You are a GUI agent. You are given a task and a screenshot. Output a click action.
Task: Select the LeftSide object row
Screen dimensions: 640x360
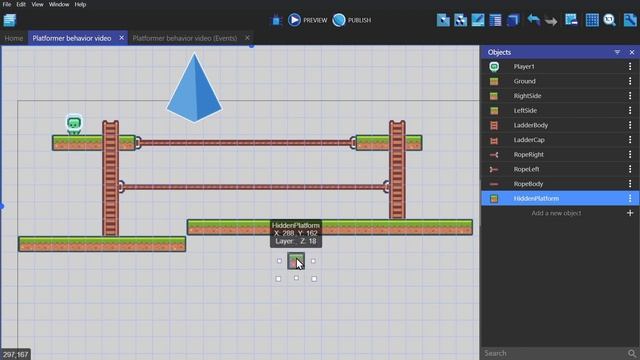tap(560, 111)
